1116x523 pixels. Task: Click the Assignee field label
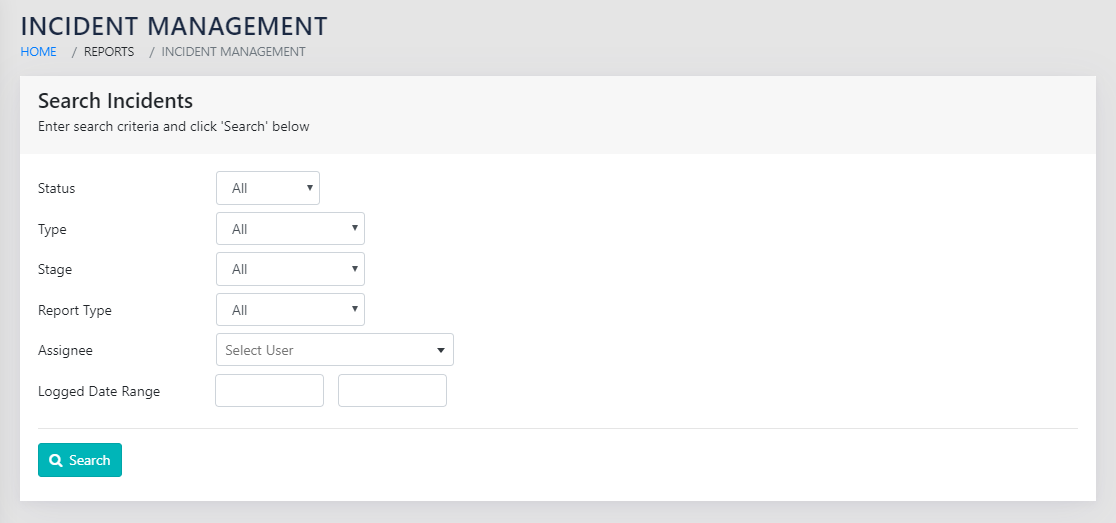pos(65,351)
